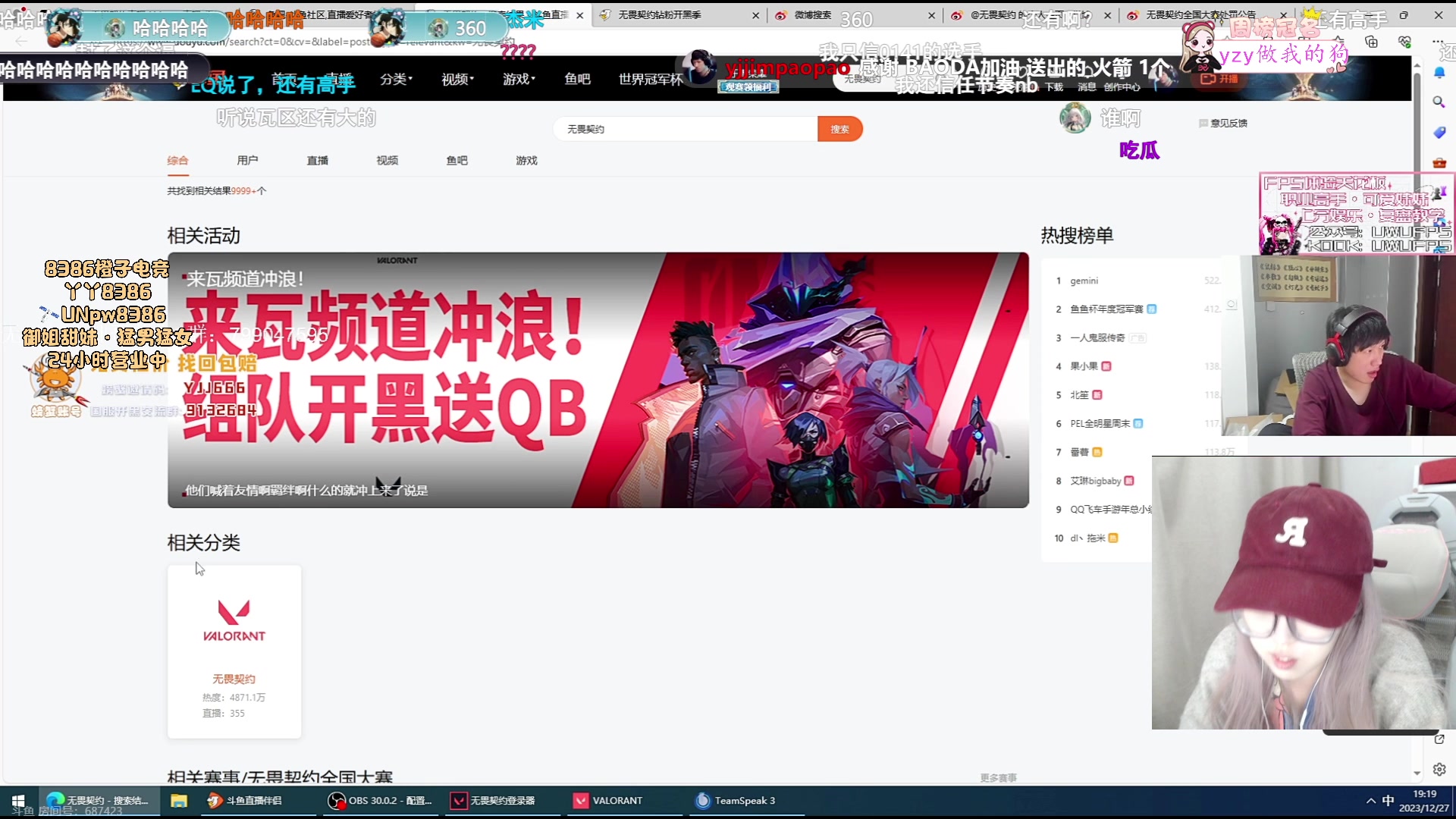Viewport: 1456px width, 819px height.
Task: Expand the 视频 dropdown in the Douyu header
Action: 457,79
